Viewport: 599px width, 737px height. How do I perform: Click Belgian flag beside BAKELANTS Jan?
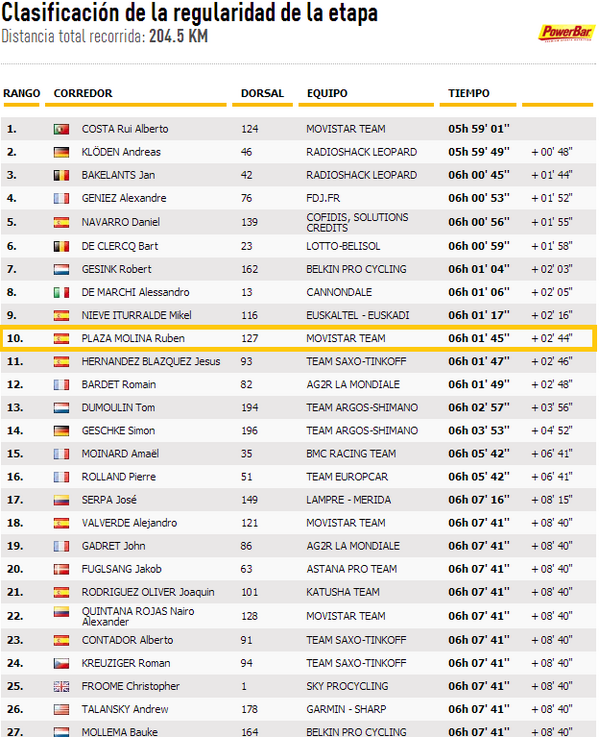coord(61,175)
